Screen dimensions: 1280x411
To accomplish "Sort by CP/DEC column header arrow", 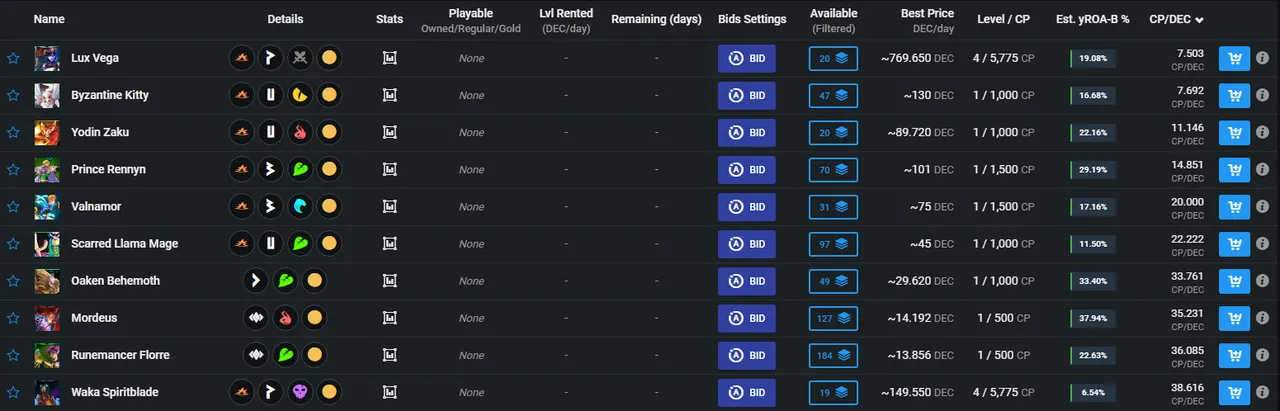I will tap(1199, 20).
